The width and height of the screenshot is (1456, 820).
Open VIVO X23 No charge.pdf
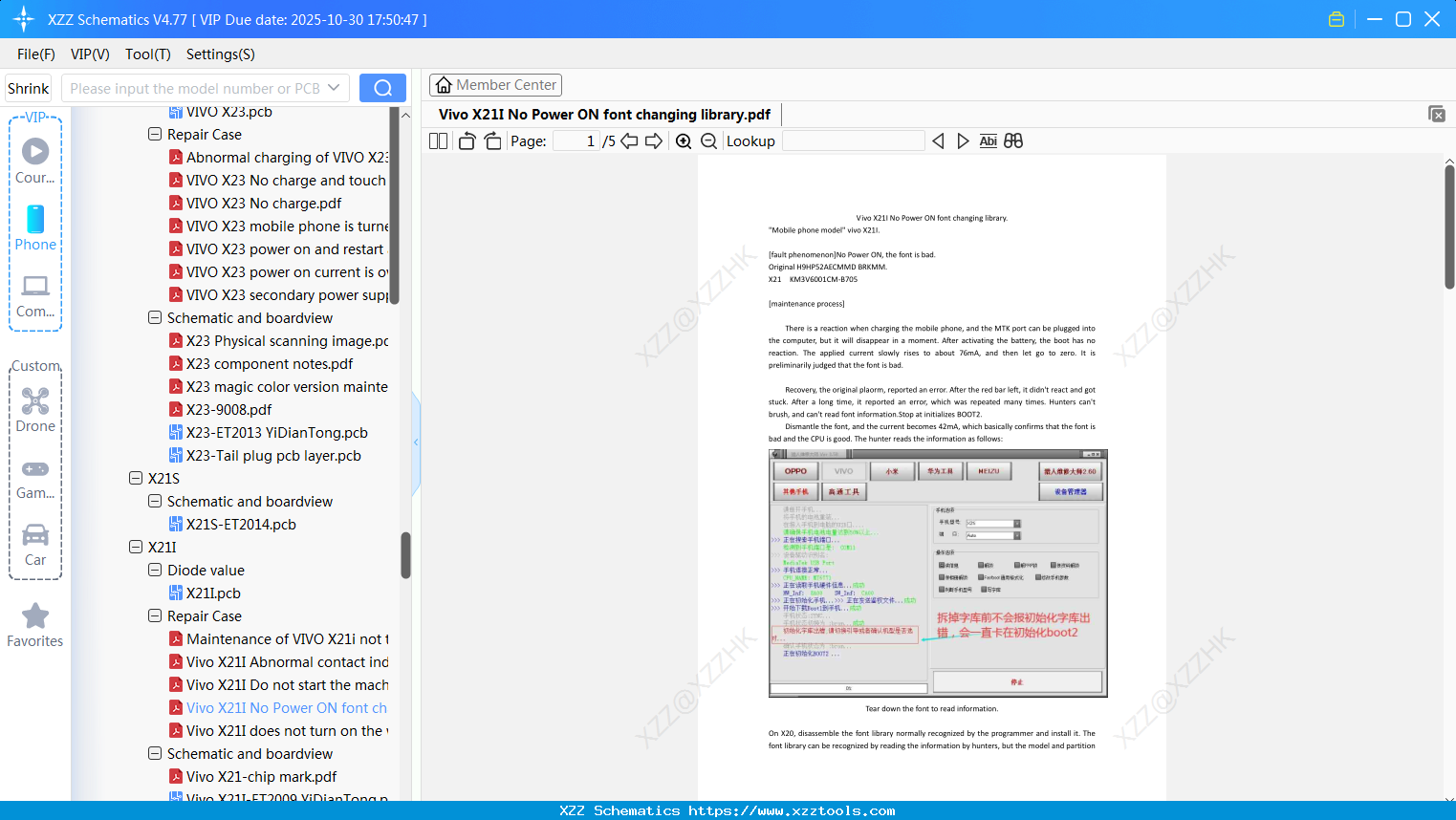pos(264,203)
